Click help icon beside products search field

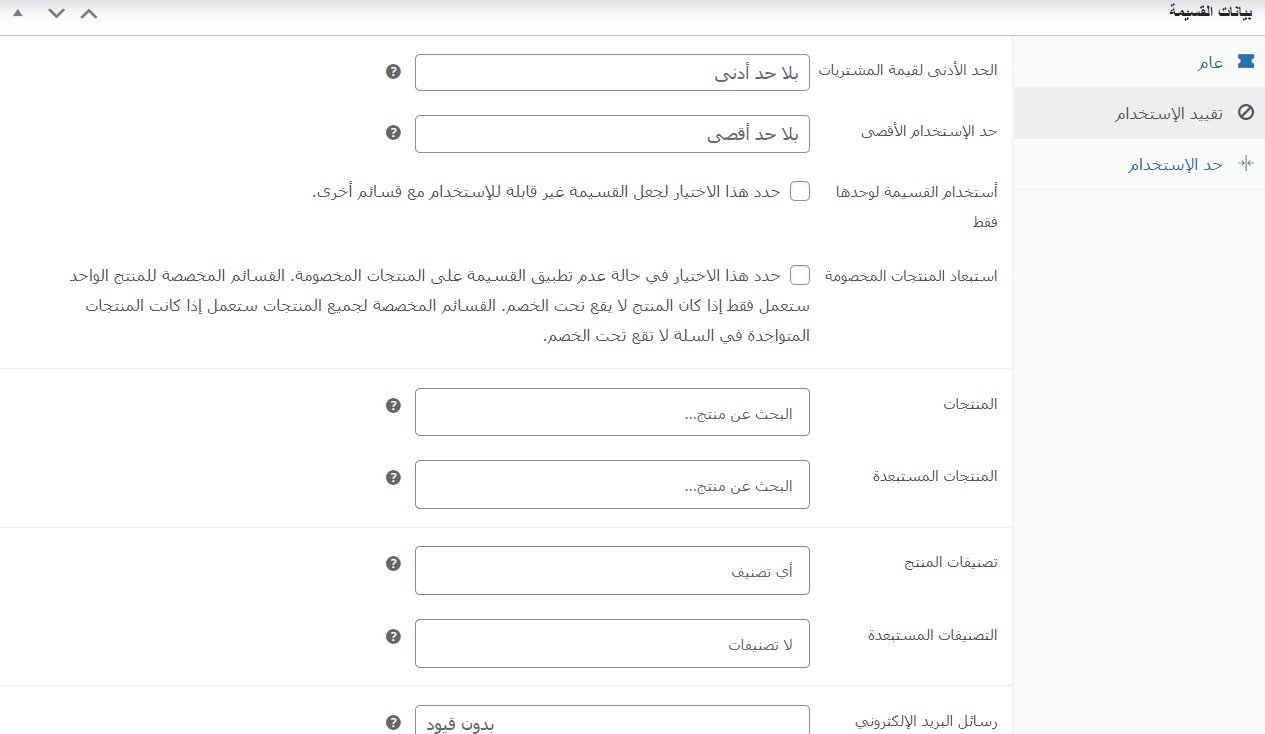click(x=393, y=405)
